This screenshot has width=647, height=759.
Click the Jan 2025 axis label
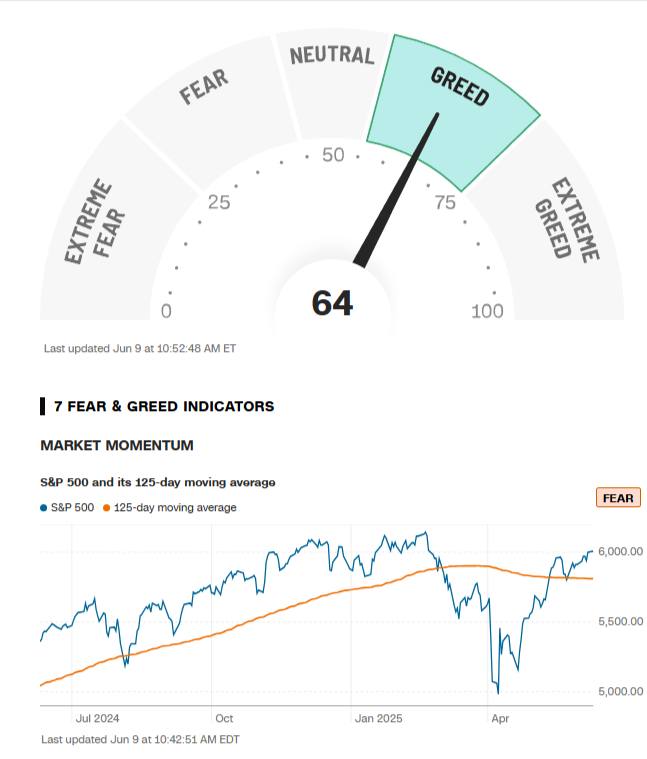378,718
